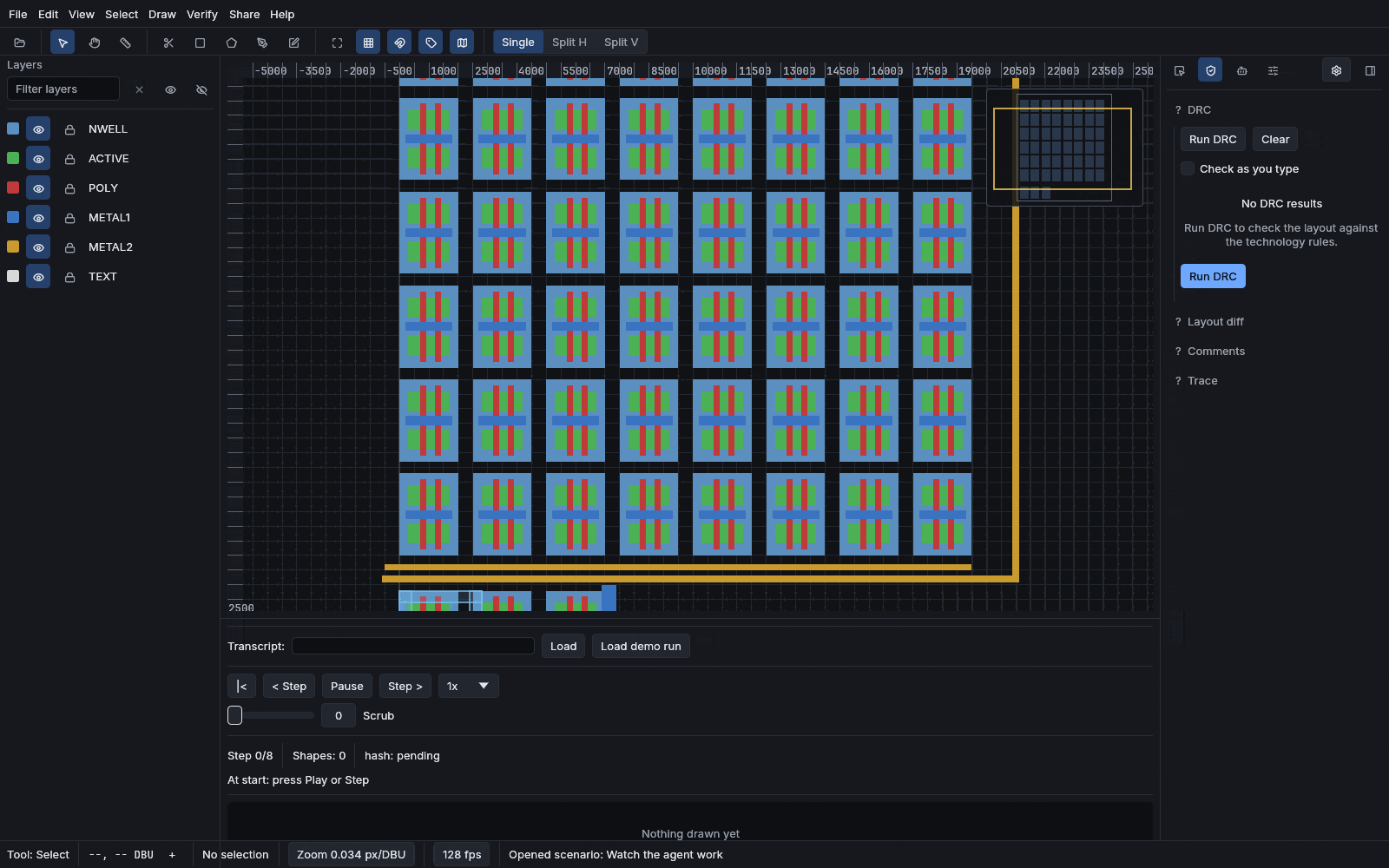1389x868 pixels.
Task: Click the POLY red color swatch
Action: pyautogui.click(x=13, y=187)
